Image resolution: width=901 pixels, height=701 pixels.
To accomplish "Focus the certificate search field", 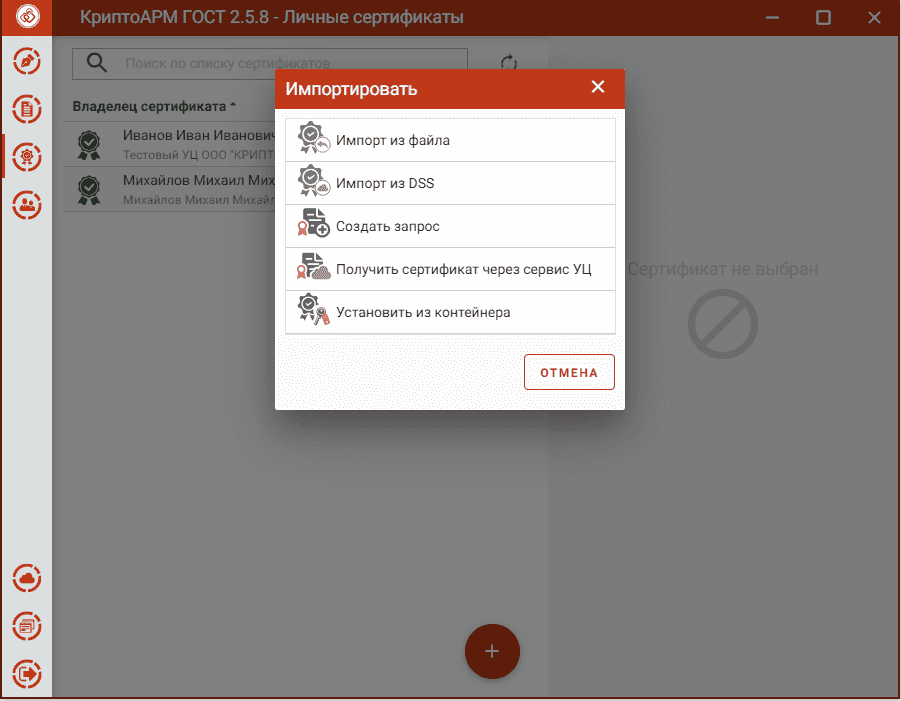I will pos(270,63).
